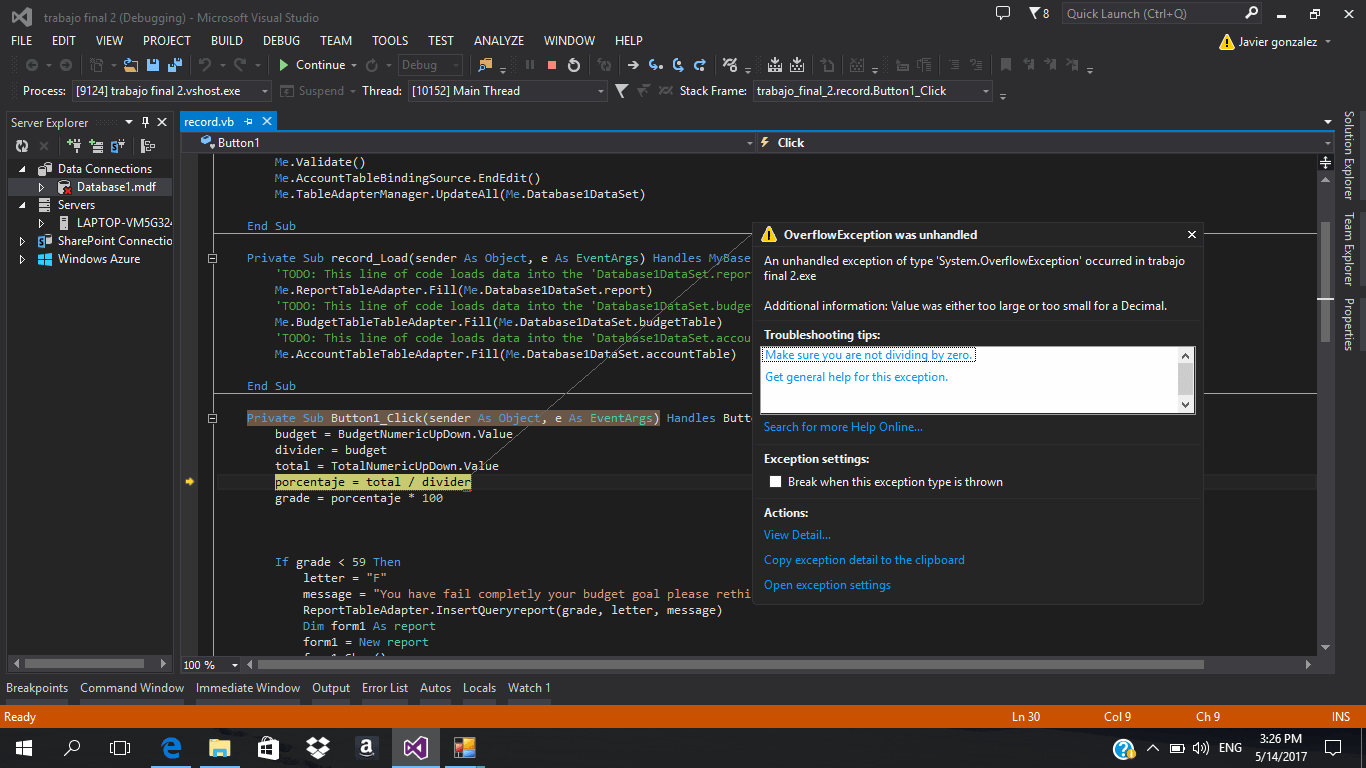Click View Detail... link
The height and width of the screenshot is (768, 1366).
(x=797, y=535)
